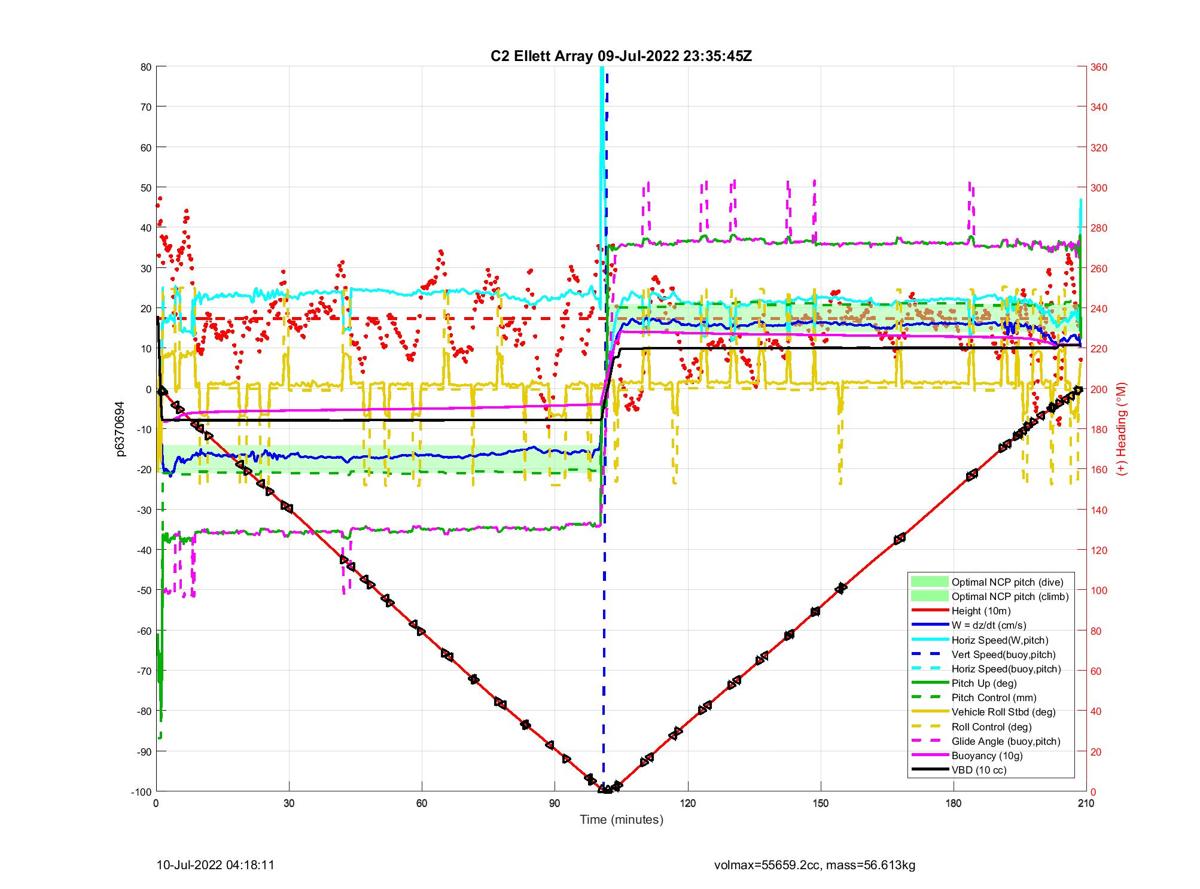Select legend entry "Pitch Control (mm)"
The width and height of the screenshot is (1200, 889).
(994, 698)
